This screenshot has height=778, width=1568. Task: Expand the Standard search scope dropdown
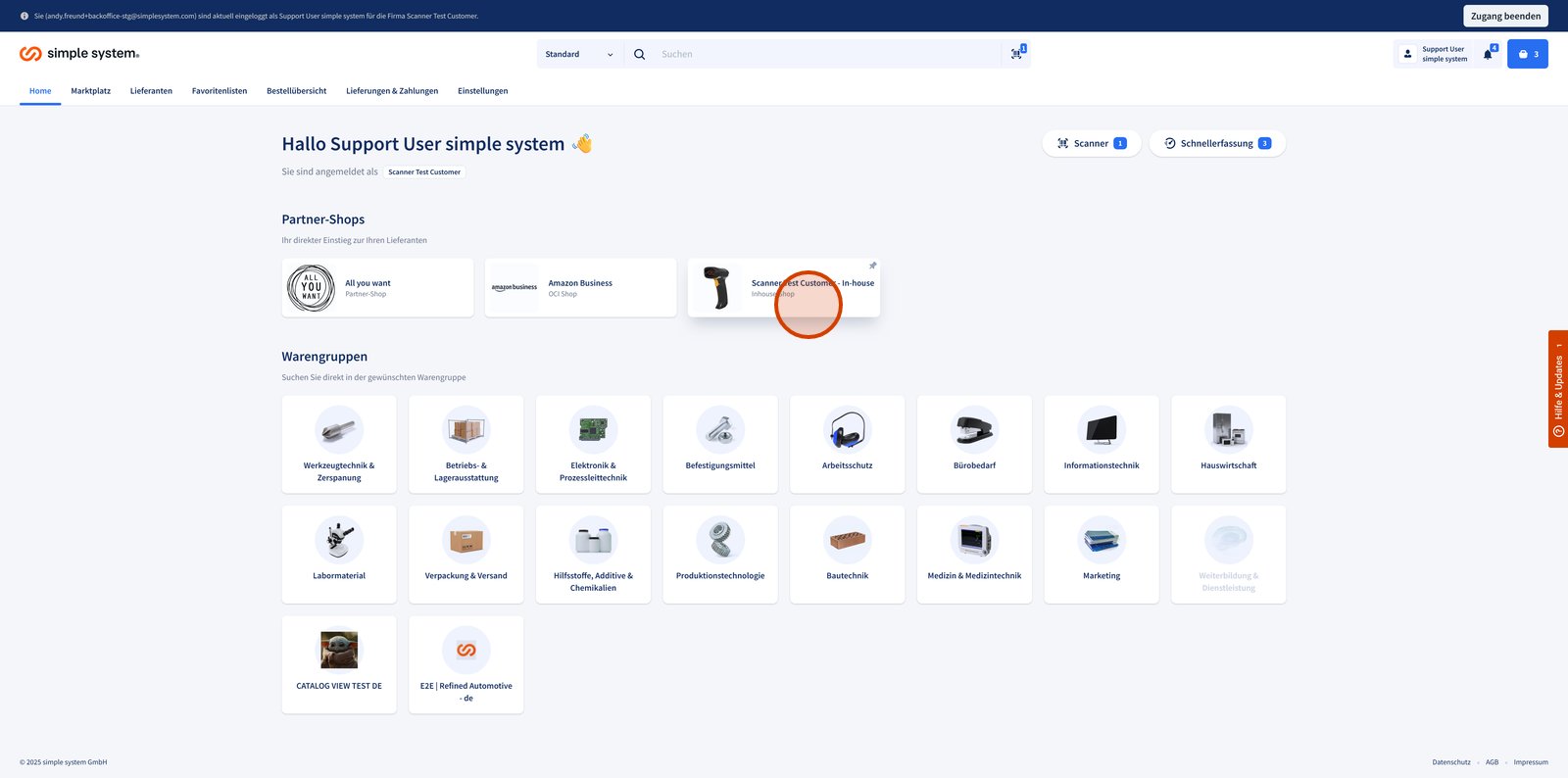tap(579, 54)
